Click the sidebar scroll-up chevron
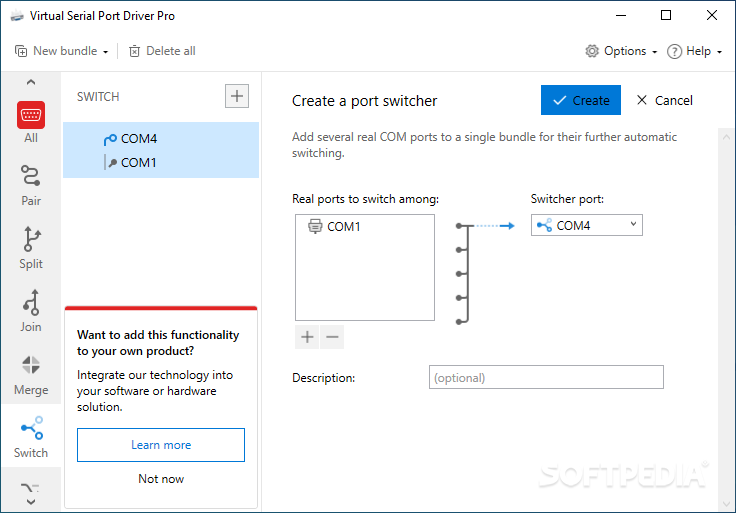 (x=31, y=82)
